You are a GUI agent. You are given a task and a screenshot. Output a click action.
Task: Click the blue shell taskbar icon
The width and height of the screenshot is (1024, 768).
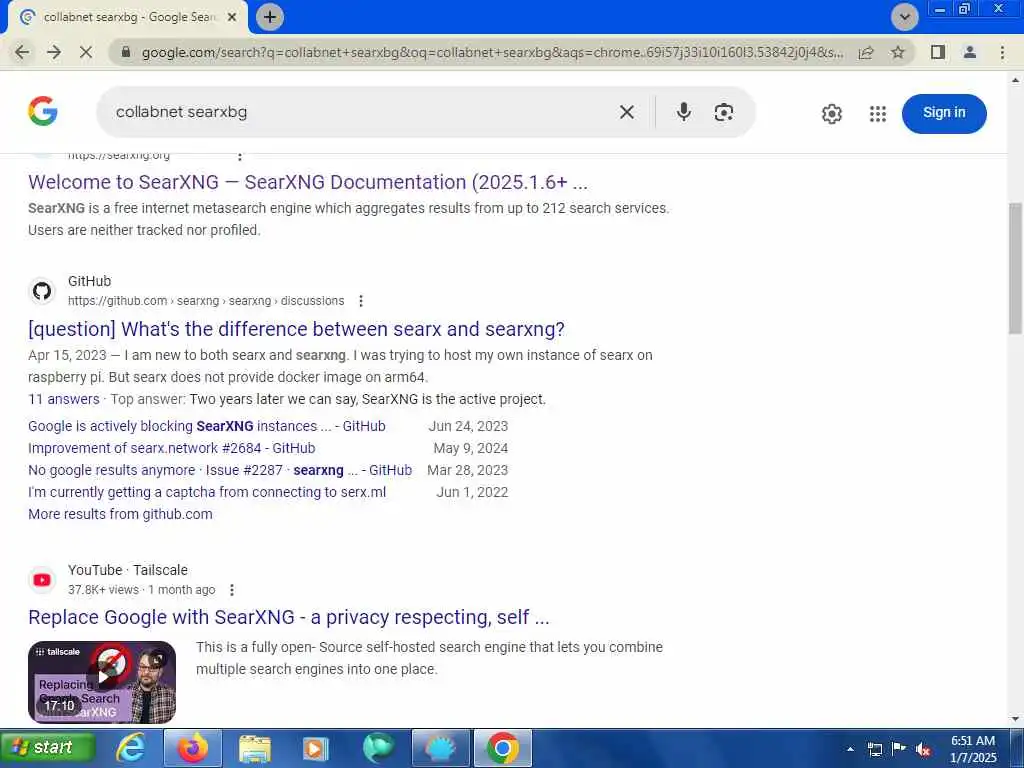441,748
